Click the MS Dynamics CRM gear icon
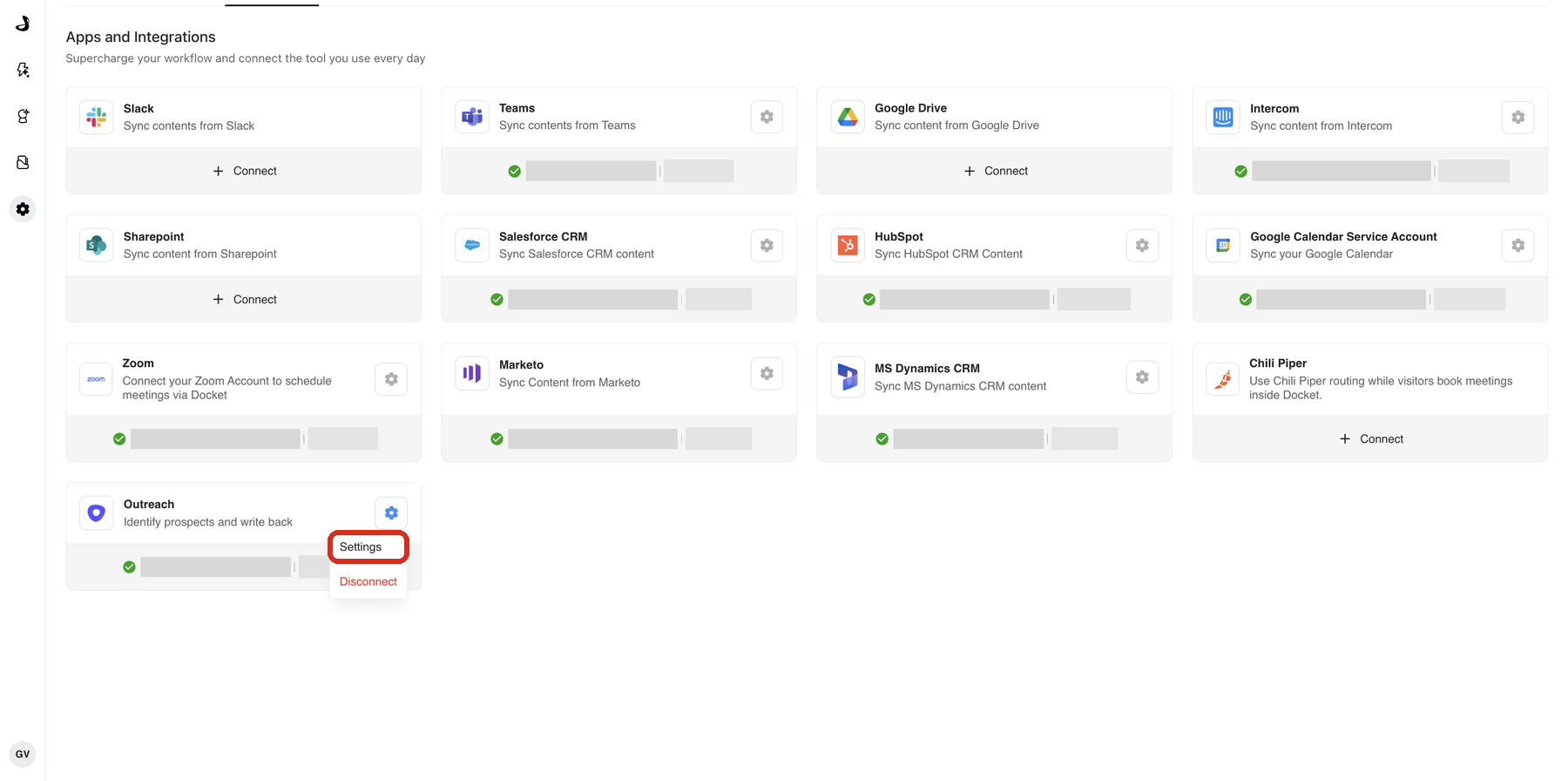This screenshot has width=1568, height=781. [1142, 377]
